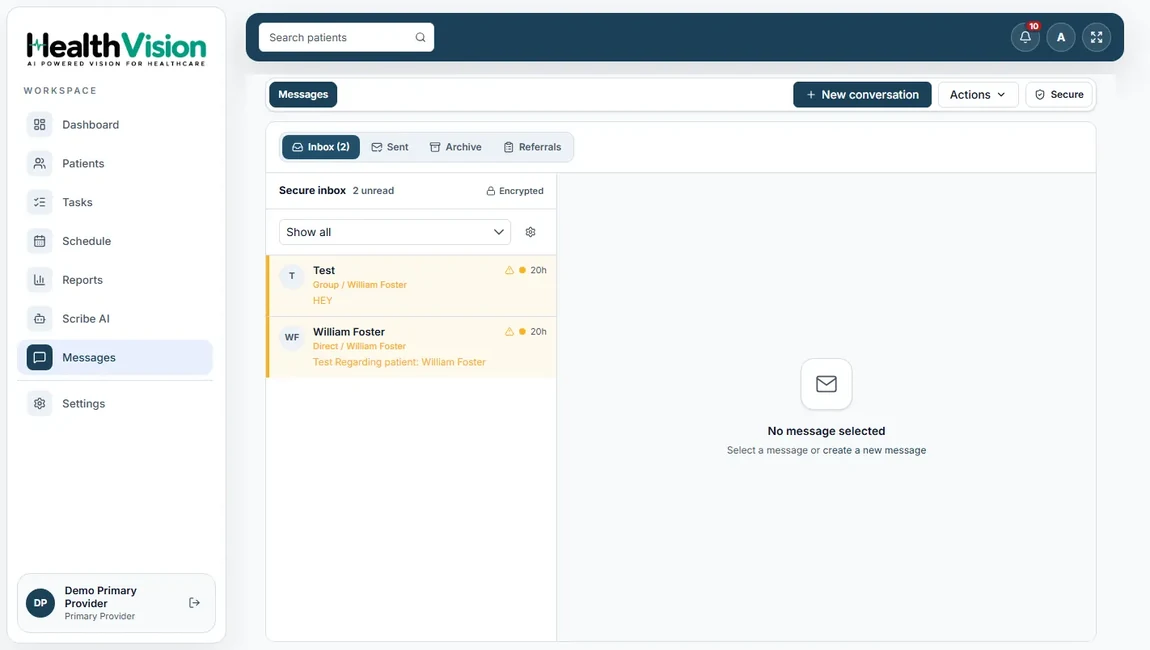This screenshot has height=650, width=1150.
Task: Click the Demo Primary Provider profile card
Action: tap(116, 603)
